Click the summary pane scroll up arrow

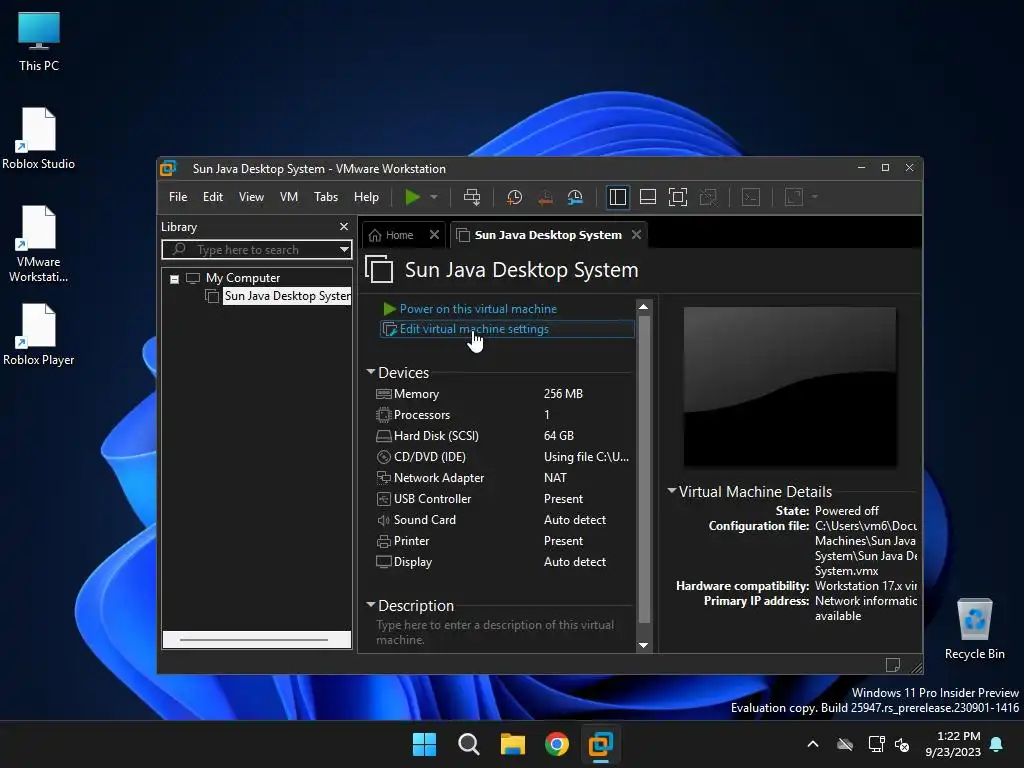point(643,306)
